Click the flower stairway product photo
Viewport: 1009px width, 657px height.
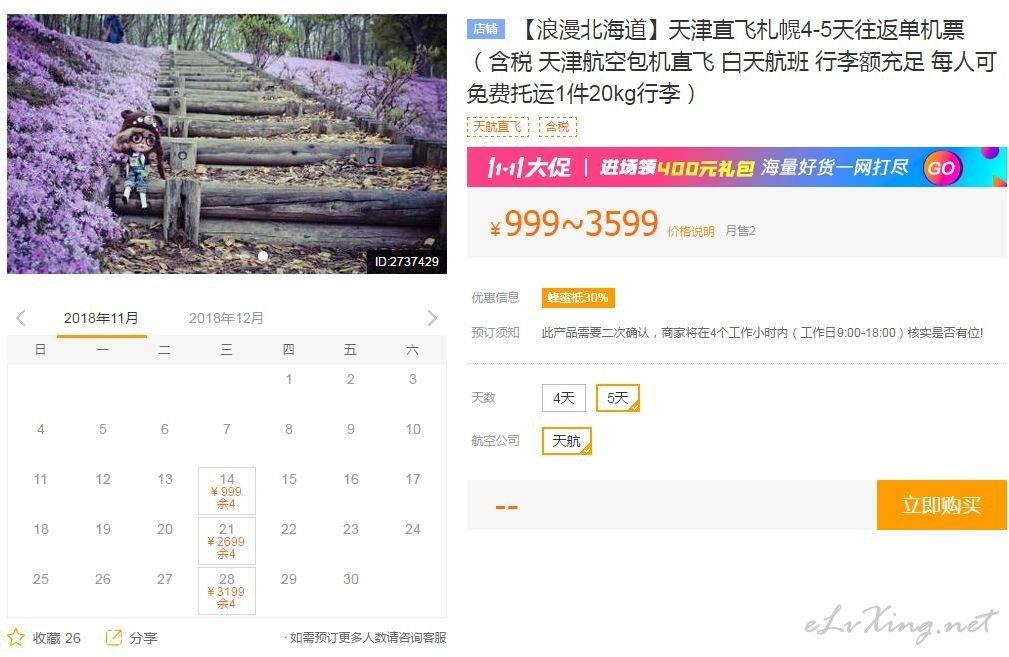click(227, 144)
